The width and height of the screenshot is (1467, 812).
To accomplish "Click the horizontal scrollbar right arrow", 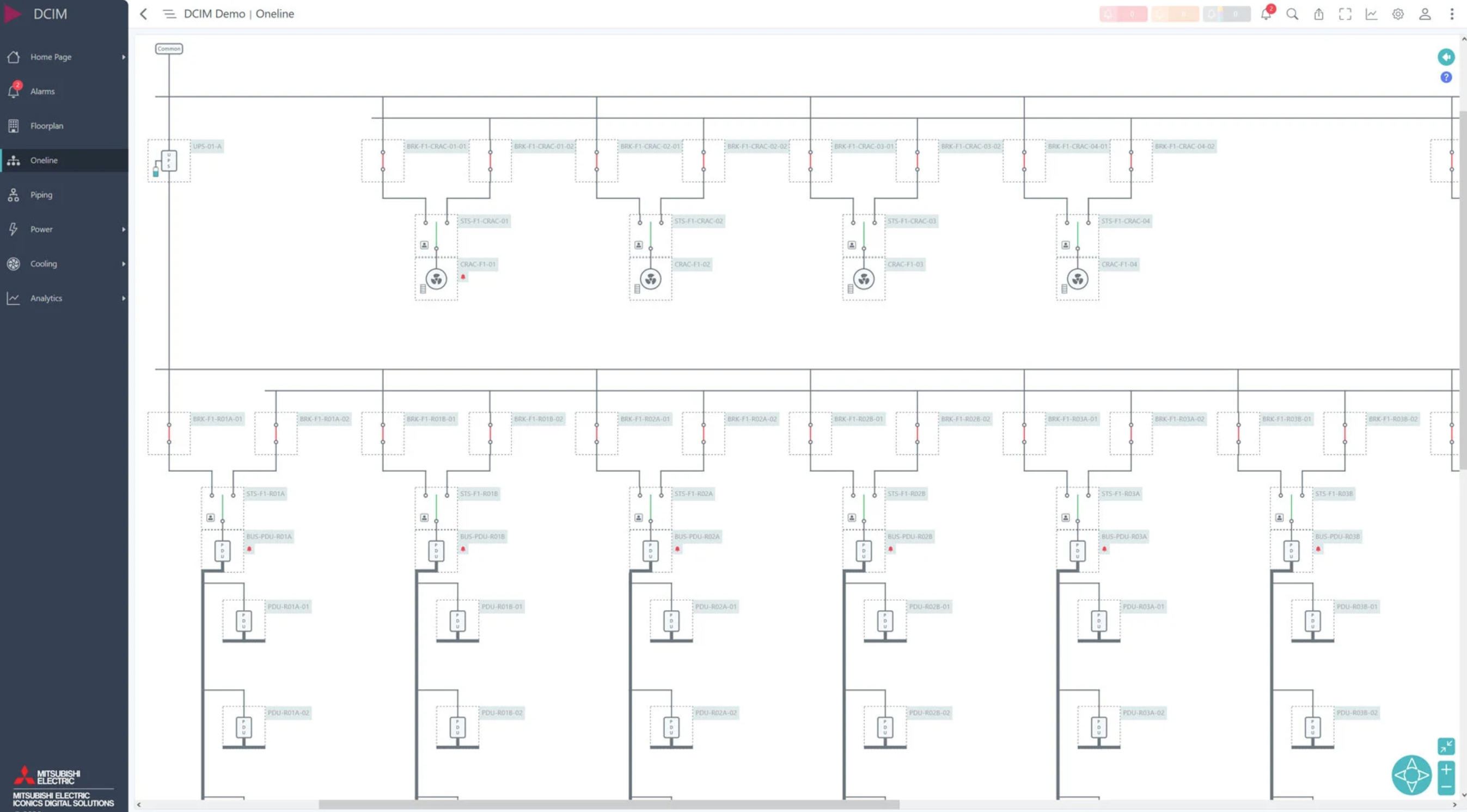I will tap(1454, 804).
